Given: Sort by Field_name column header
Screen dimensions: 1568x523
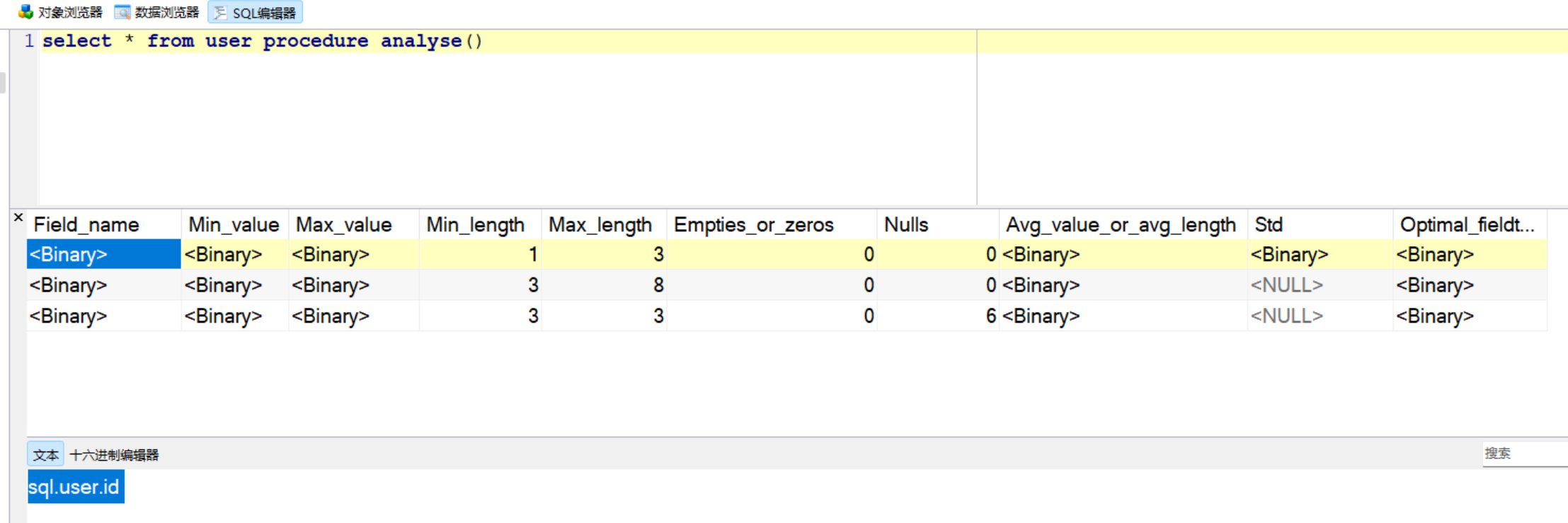Looking at the screenshot, I should pyautogui.click(x=104, y=224).
